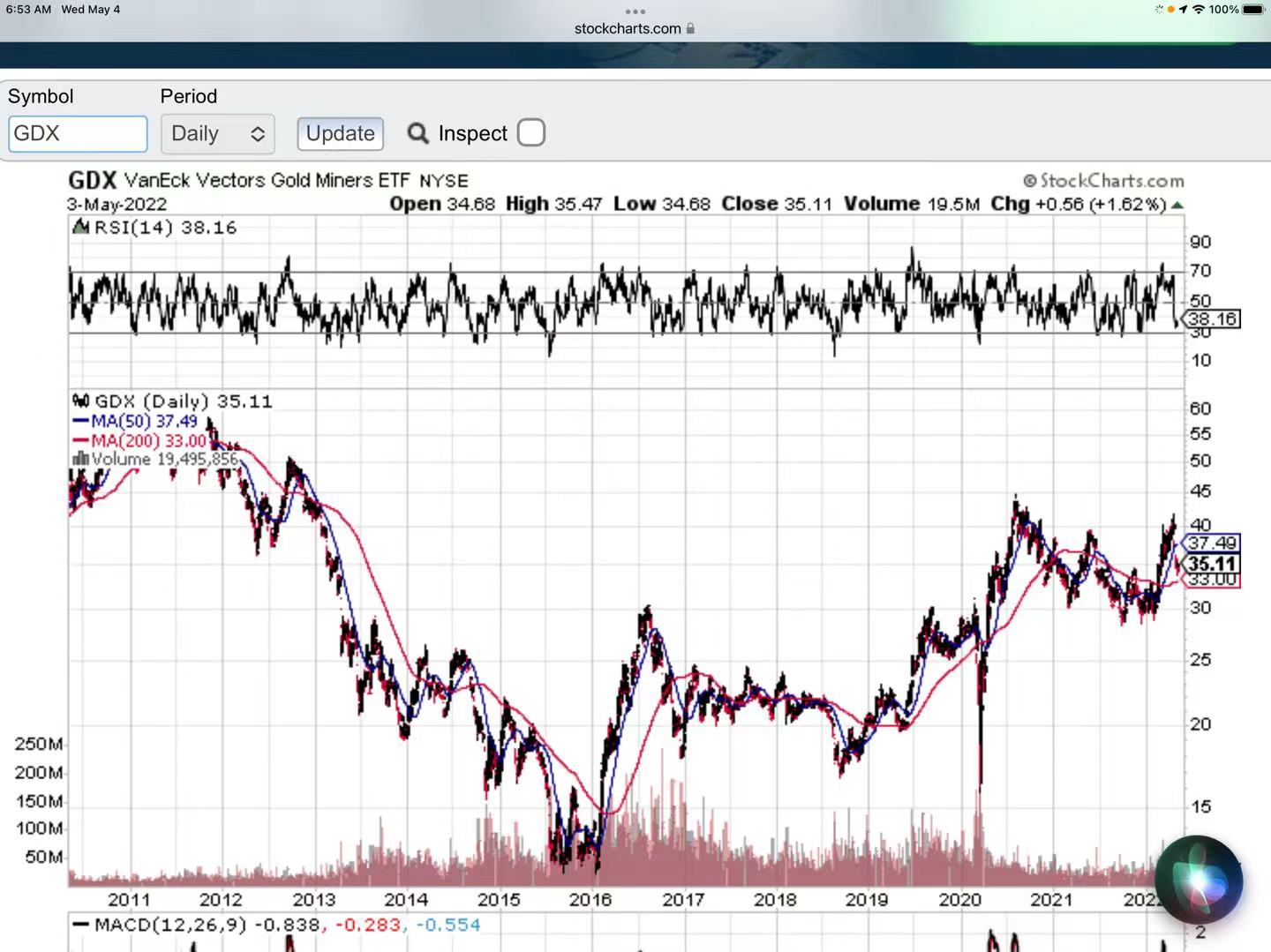Click the MA(200) 33.00 legend entry
Viewport: 1271px width, 952px height.
(x=139, y=440)
